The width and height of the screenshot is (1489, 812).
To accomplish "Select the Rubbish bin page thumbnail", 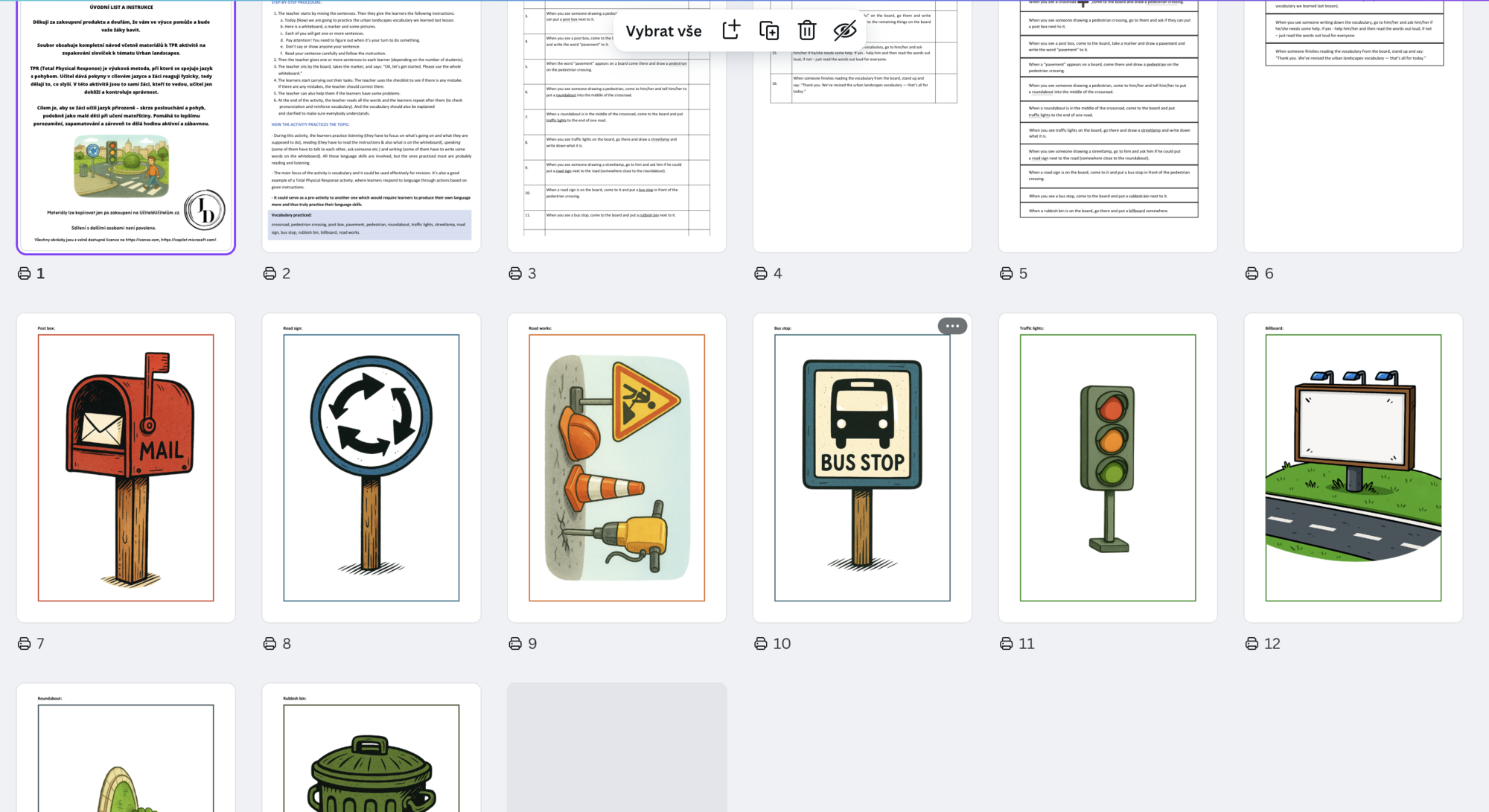I will [371, 752].
